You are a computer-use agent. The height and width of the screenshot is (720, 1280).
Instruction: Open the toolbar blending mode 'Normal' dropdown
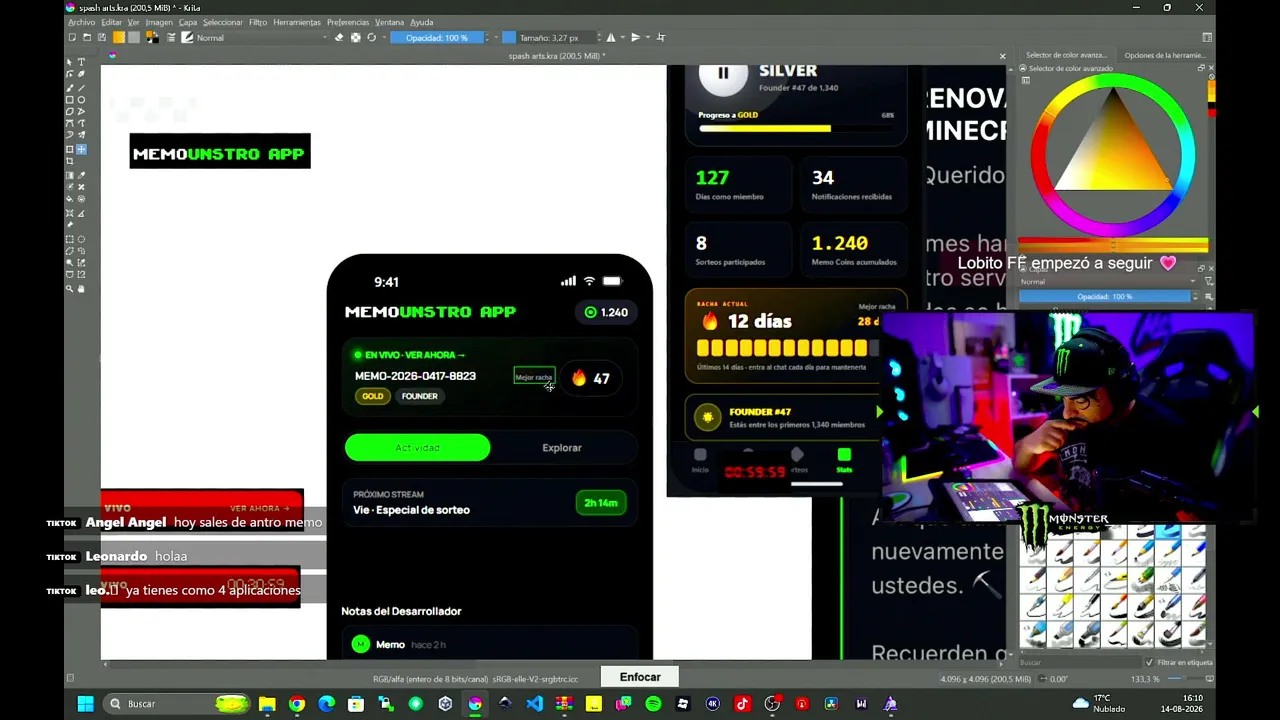(x=262, y=38)
